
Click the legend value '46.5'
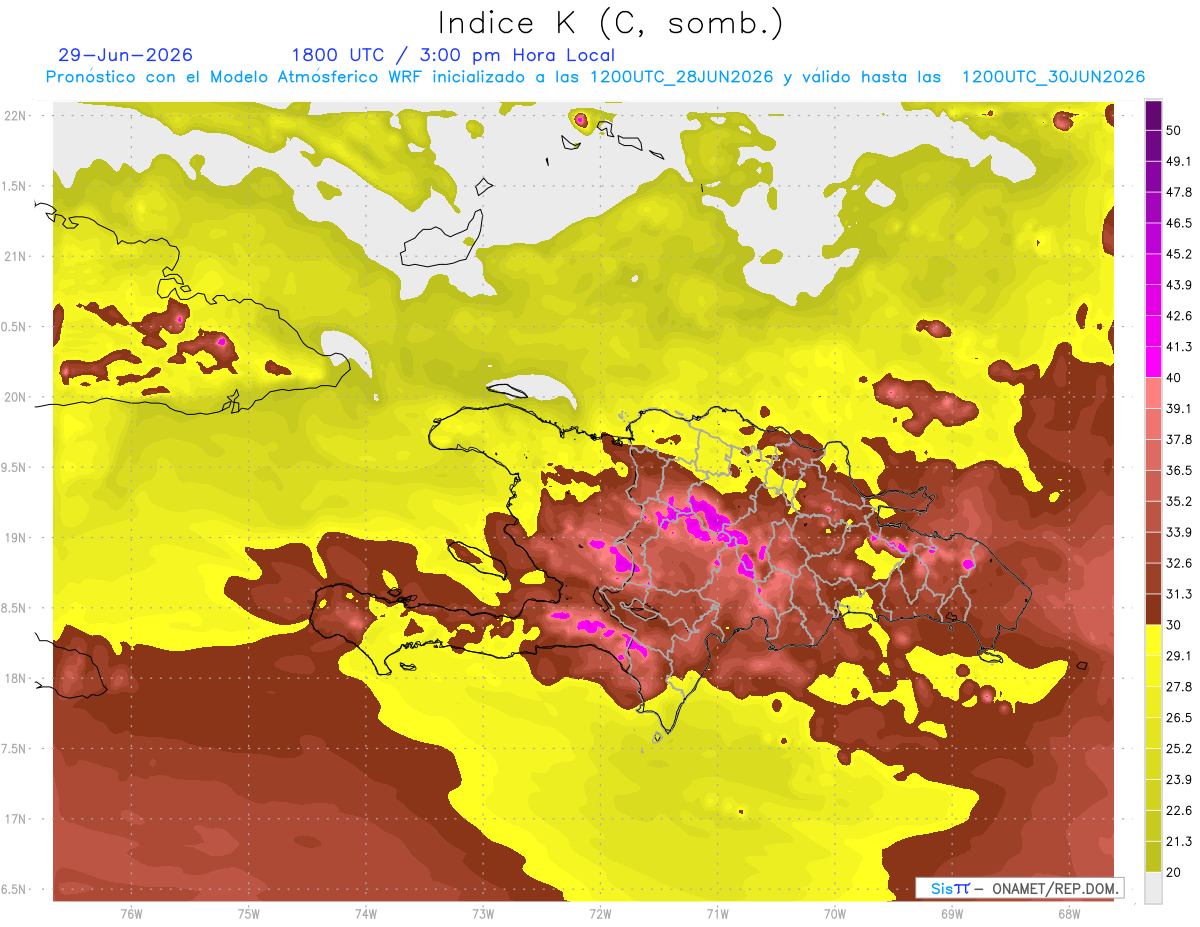tap(1179, 223)
